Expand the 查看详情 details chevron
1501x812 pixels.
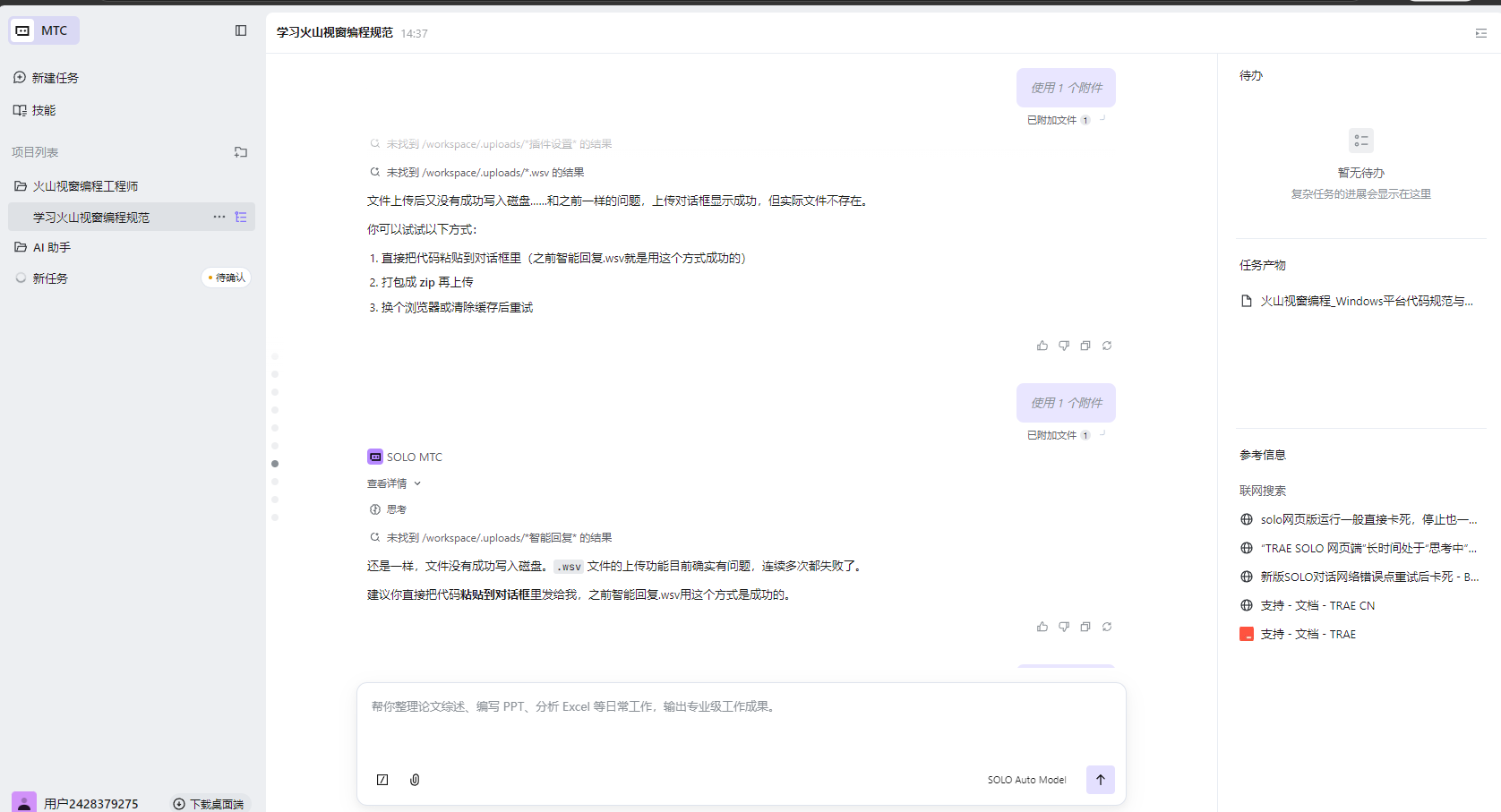pyautogui.click(x=417, y=483)
